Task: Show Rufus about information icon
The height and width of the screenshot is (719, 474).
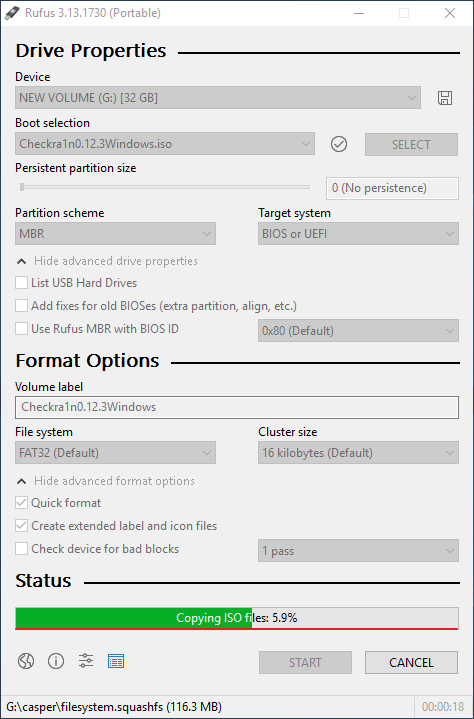Action: point(56,661)
